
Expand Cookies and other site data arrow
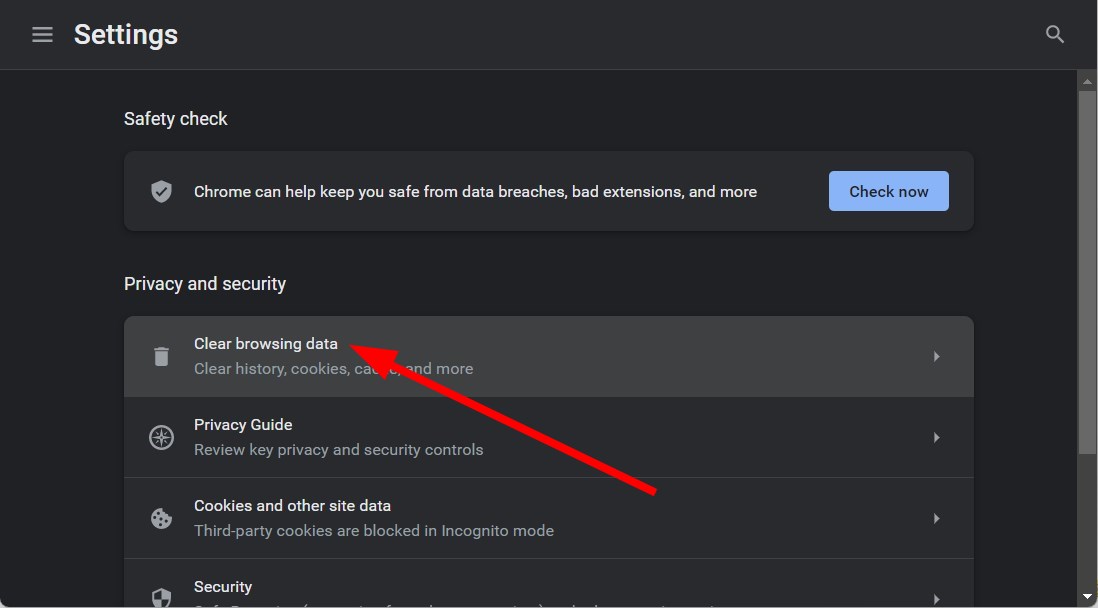tap(936, 518)
